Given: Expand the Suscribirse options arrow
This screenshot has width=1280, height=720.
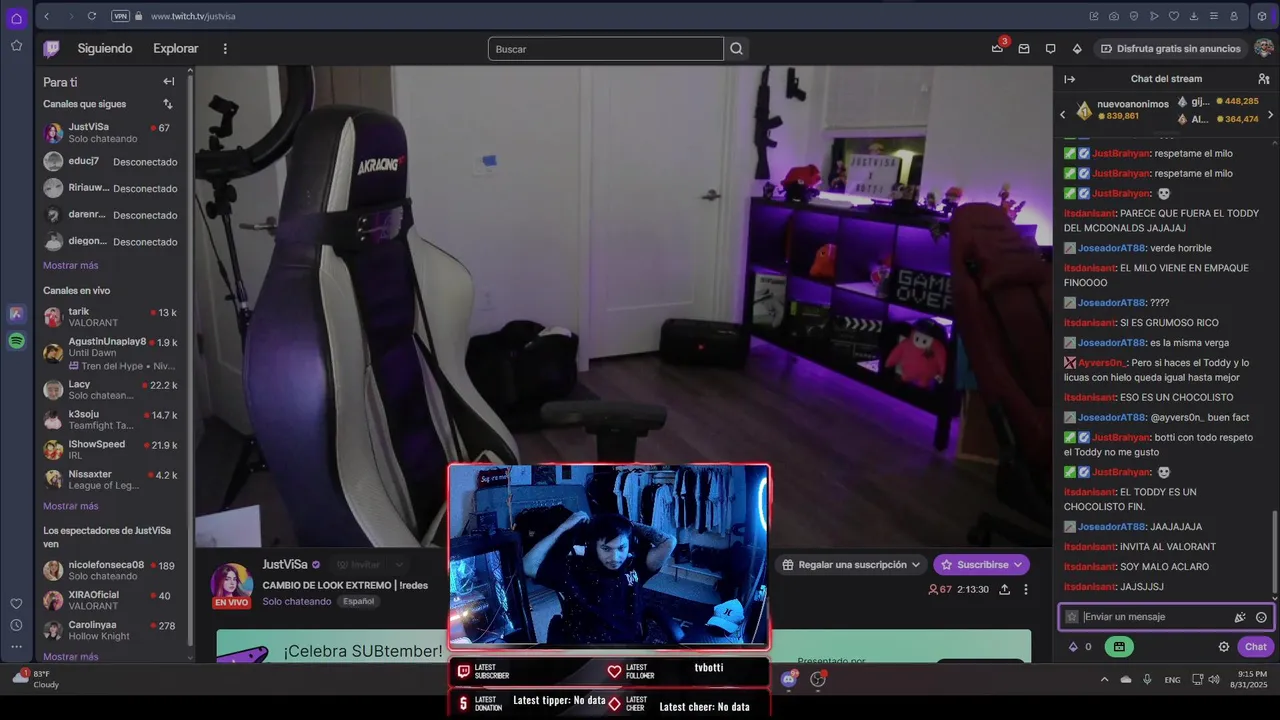Looking at the screenshot, I should pyautogui.click(x=1018, y=565).
